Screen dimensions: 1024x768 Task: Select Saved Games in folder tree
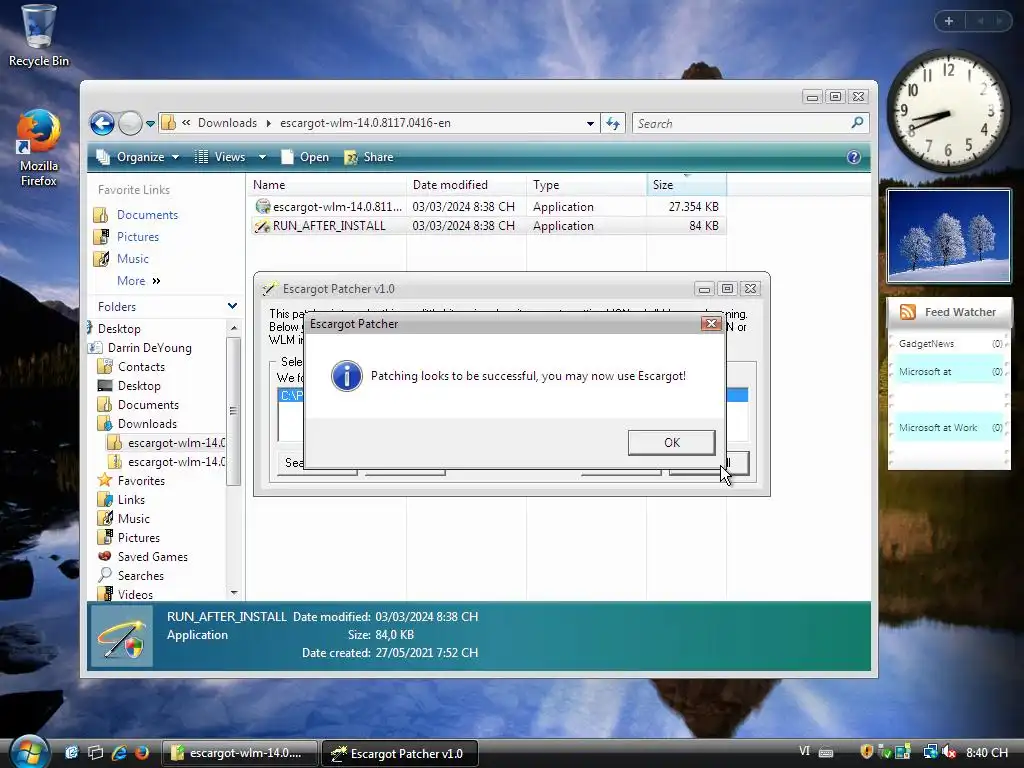(143, 556)
